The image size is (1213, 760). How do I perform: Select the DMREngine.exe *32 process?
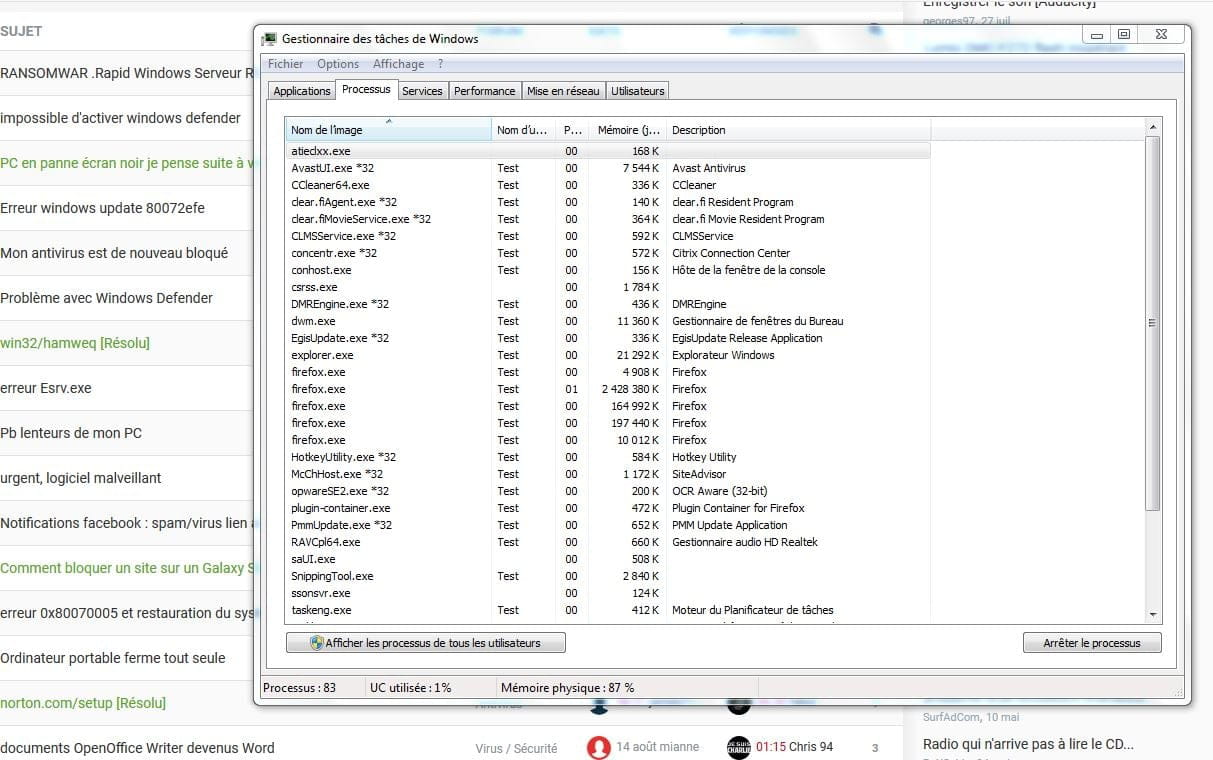pos(607,304)
